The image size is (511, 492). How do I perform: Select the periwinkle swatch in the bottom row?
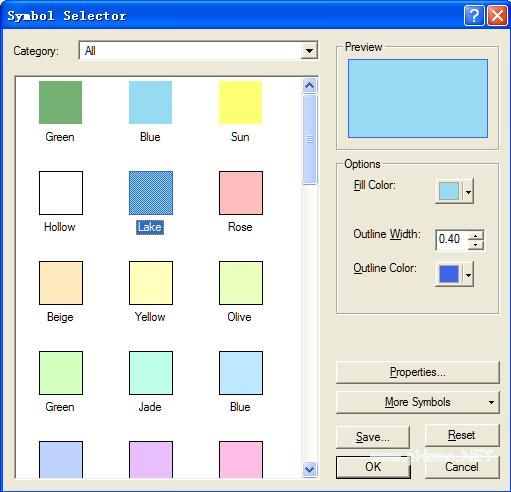click(x=61, y=460)
